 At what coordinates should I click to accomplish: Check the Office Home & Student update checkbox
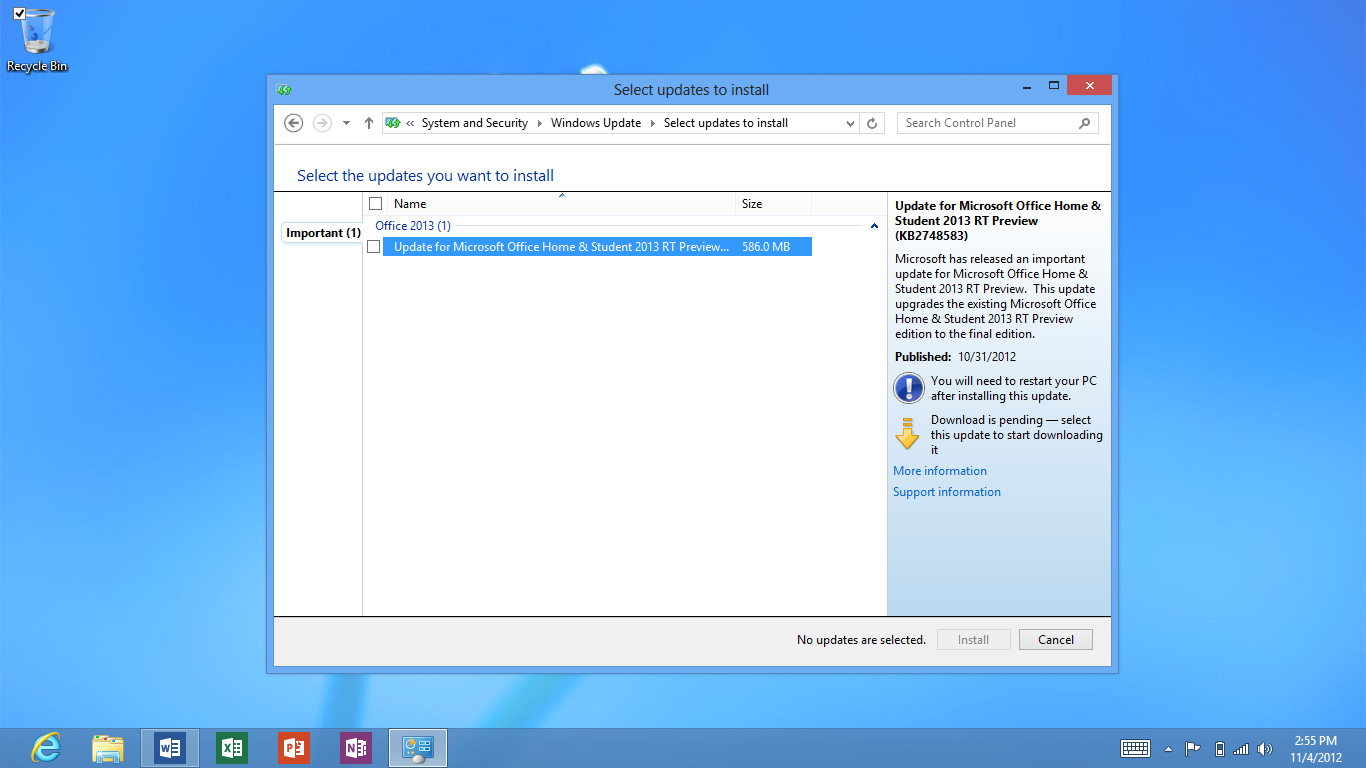pos(374,247)
